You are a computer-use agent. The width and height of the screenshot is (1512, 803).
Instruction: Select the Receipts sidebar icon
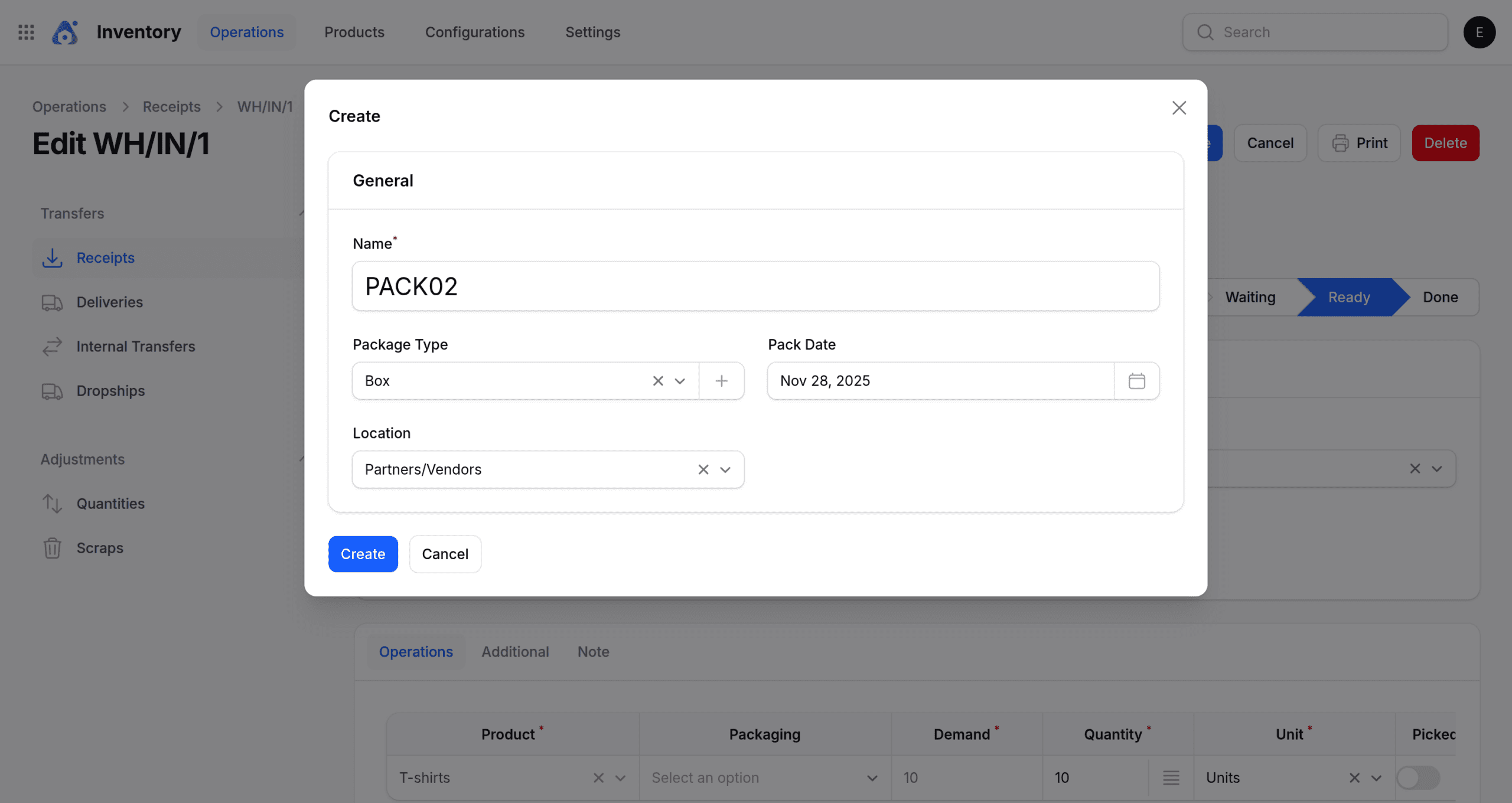53,257
